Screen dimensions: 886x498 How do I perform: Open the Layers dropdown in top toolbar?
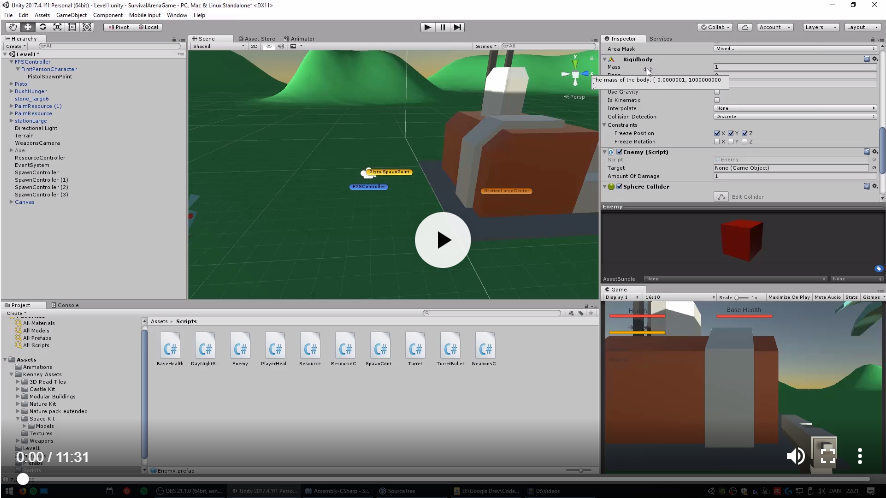pos(821,27)
